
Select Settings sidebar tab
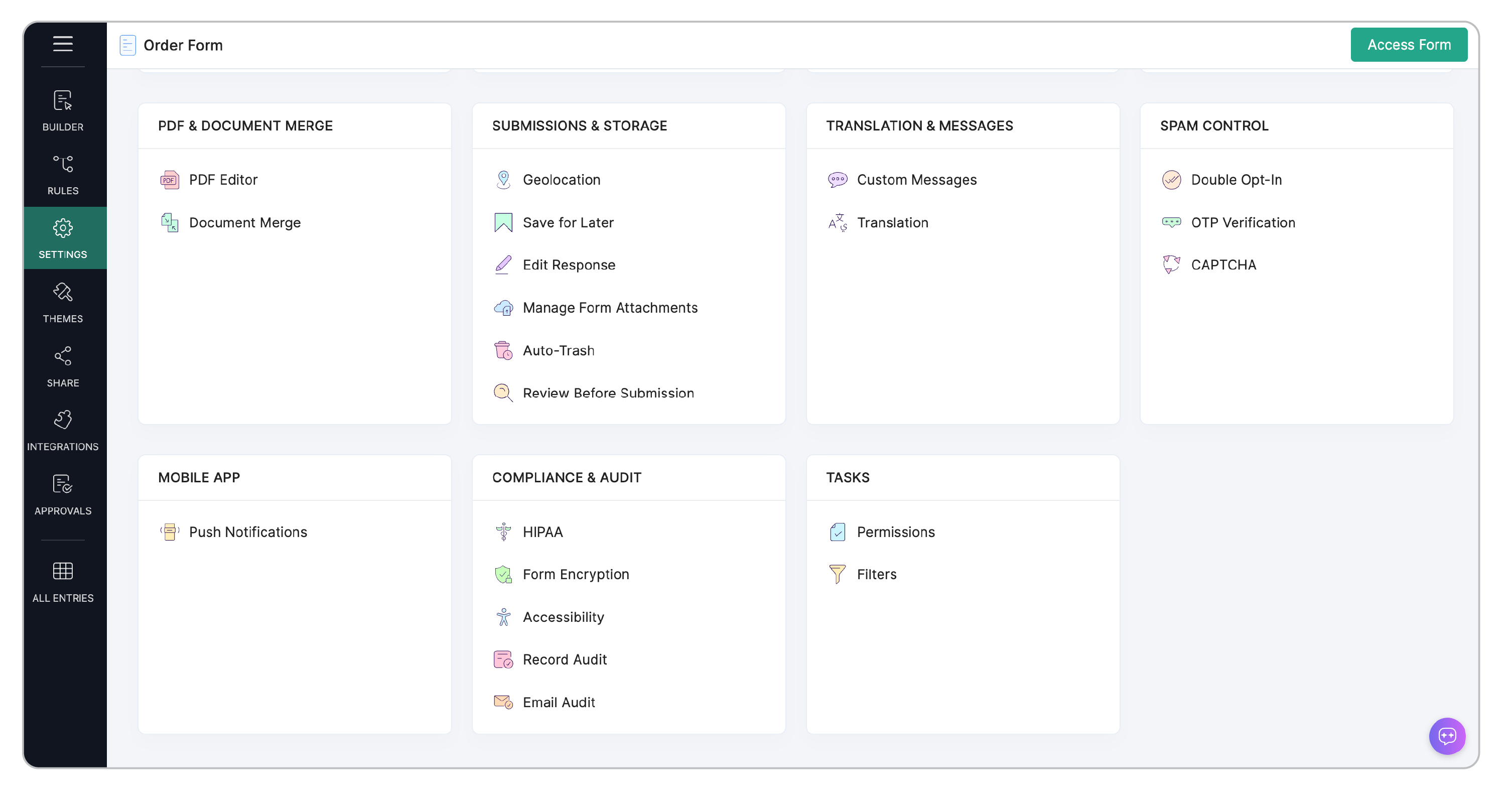(x=63, y=238)
